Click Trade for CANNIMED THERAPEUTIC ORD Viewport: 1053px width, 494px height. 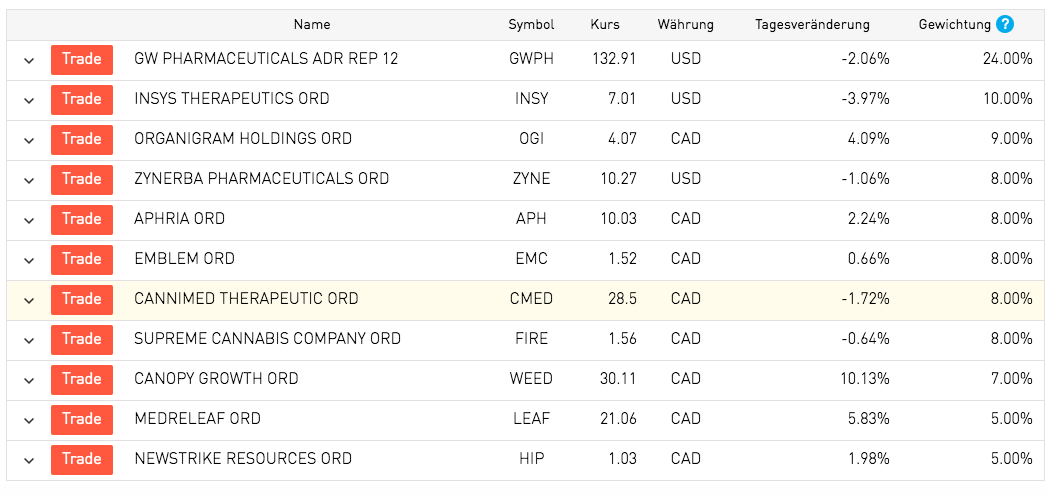(x=82, y=299)
